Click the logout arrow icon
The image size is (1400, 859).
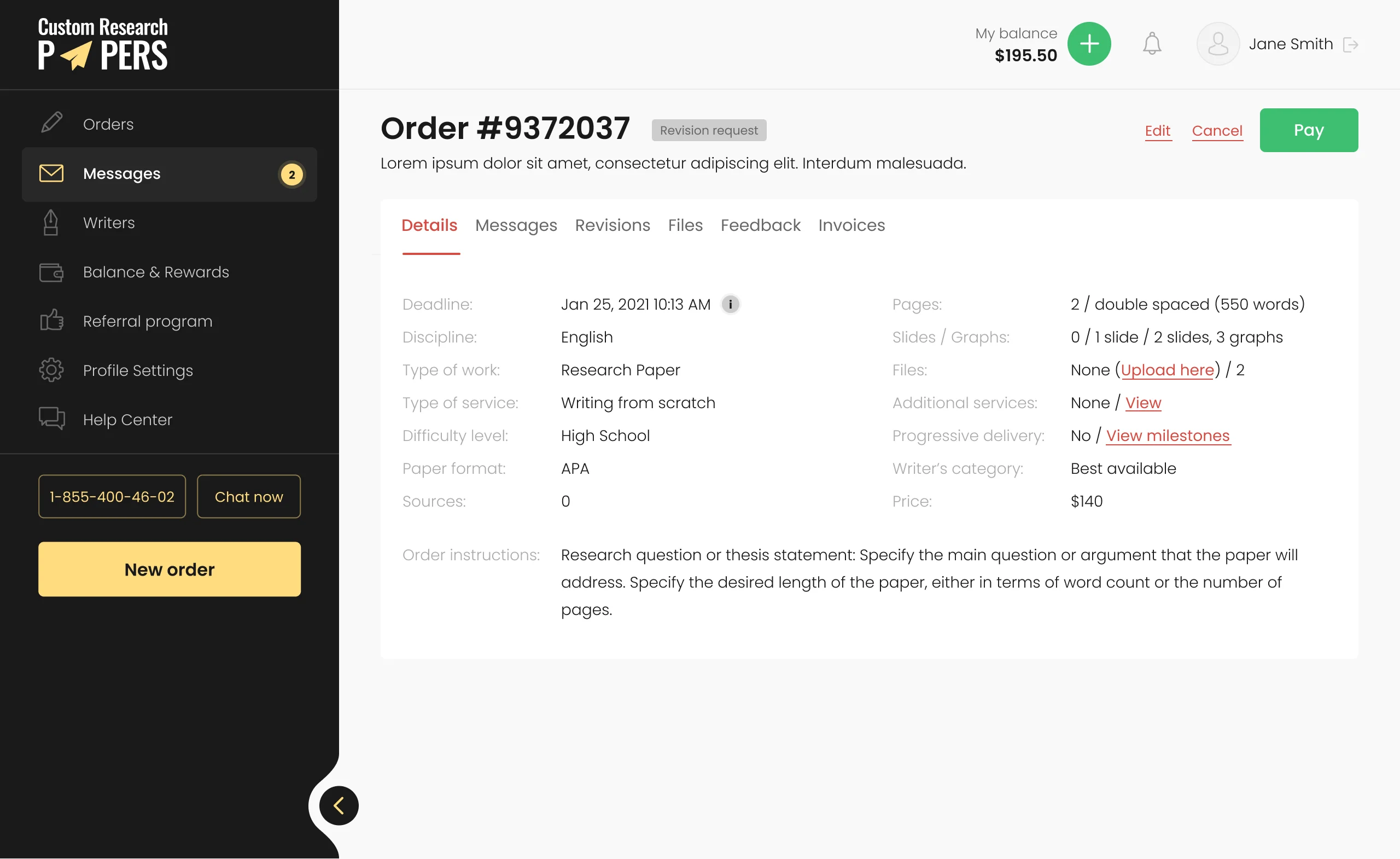coord(1350,44)
